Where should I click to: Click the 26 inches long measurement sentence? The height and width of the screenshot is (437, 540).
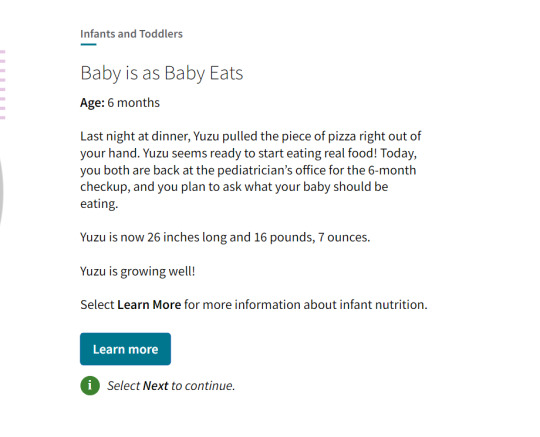coord(225,237)
